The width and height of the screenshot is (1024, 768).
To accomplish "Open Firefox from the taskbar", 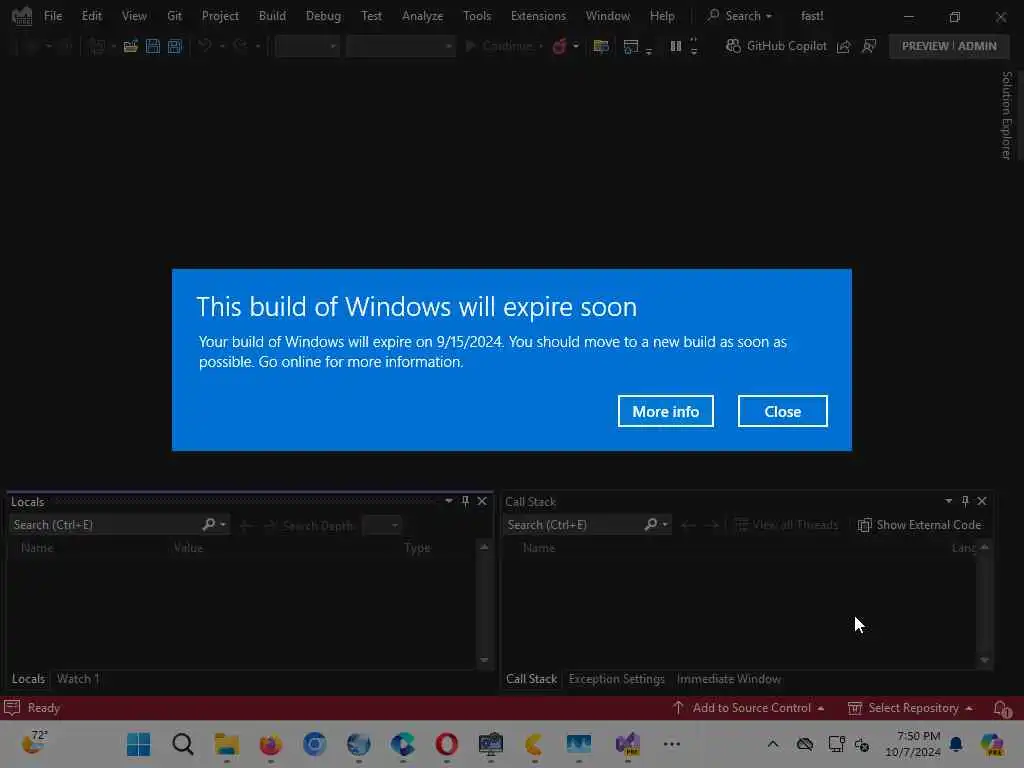I will click(x=270, y=744).
